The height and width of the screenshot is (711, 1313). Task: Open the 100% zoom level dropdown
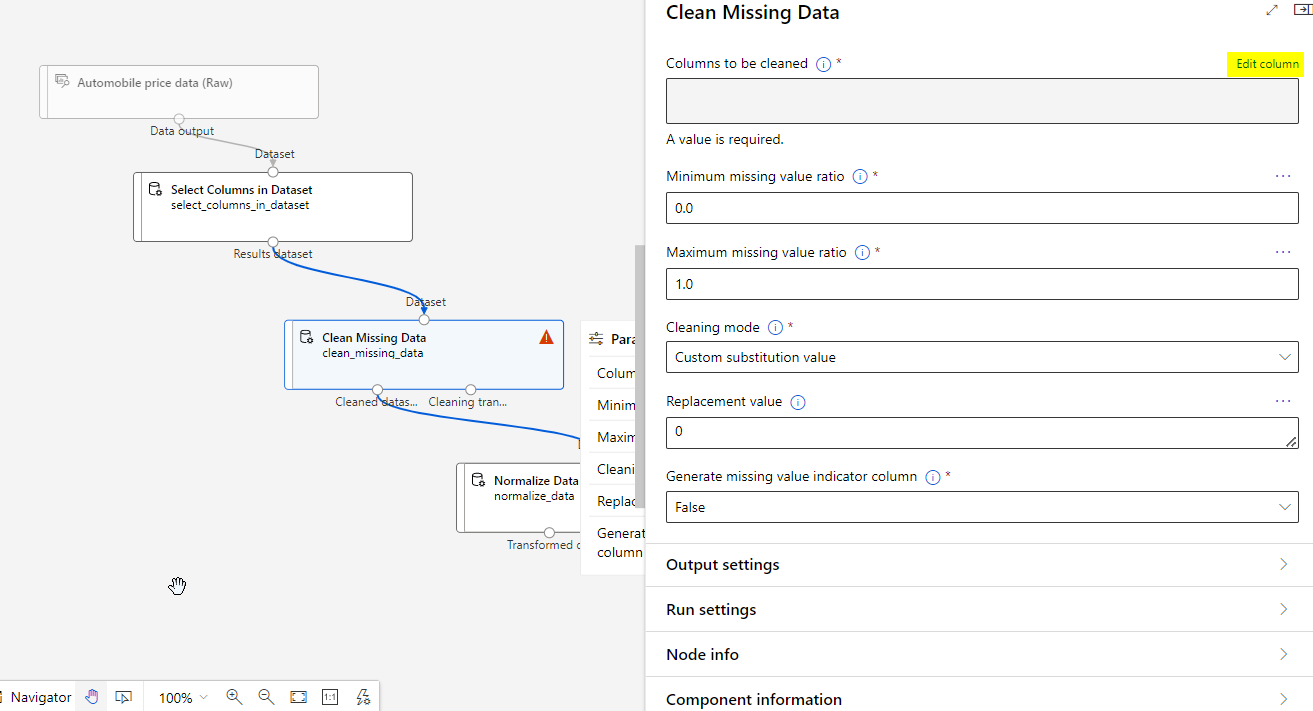coord(183,698)
